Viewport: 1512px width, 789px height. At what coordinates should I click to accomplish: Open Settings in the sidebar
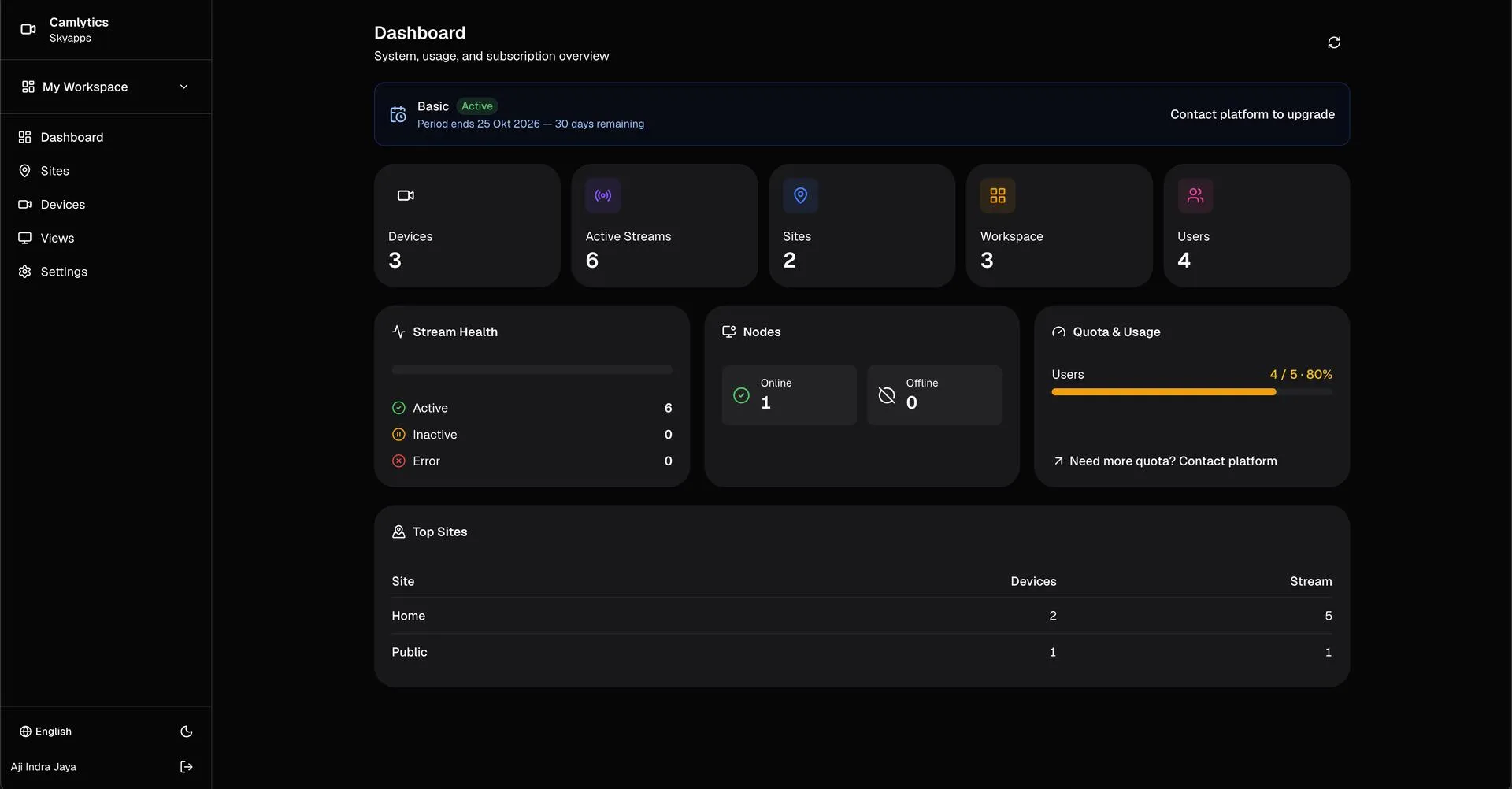pyautogui.click(x=106, y=272)
